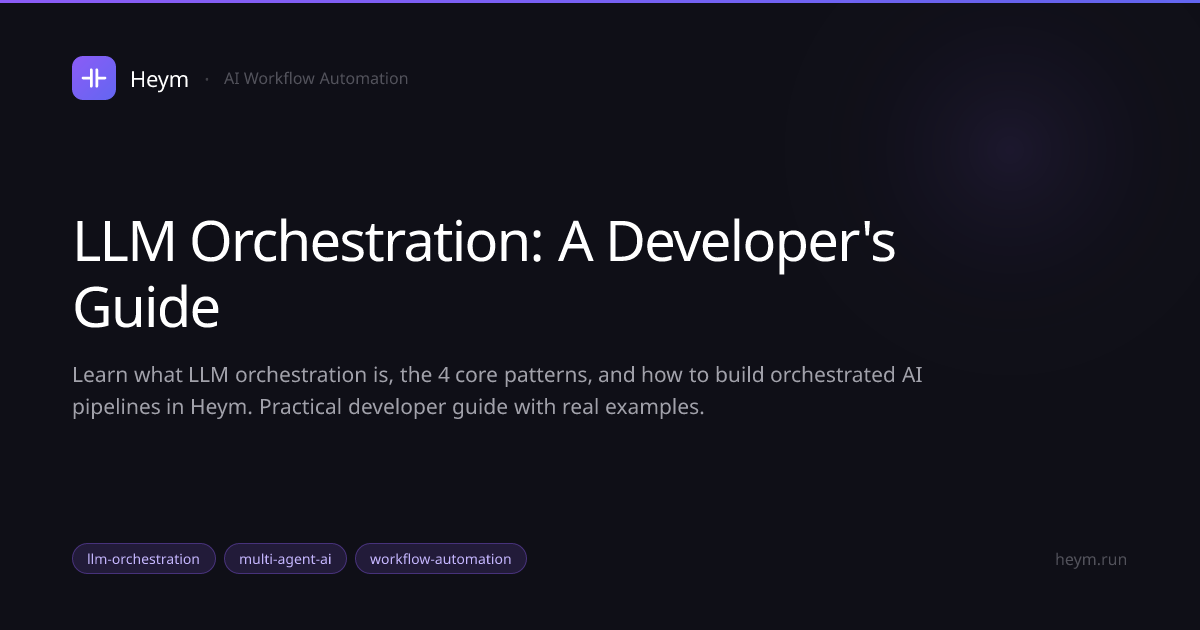
Task: Click the AI Workflow Automation tagline
Action: tap(316, 78)
